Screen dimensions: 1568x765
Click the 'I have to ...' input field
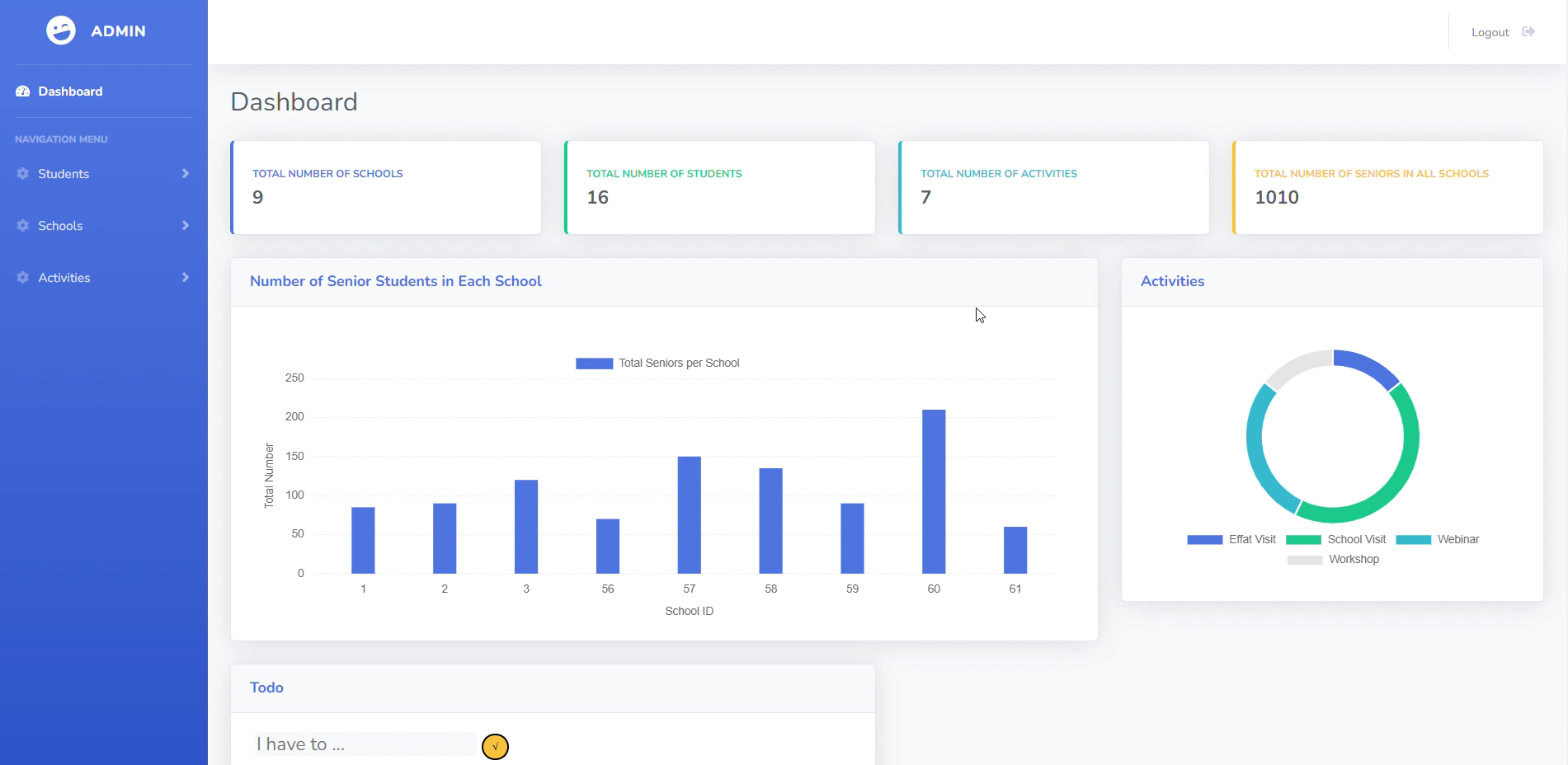[365, 743]
